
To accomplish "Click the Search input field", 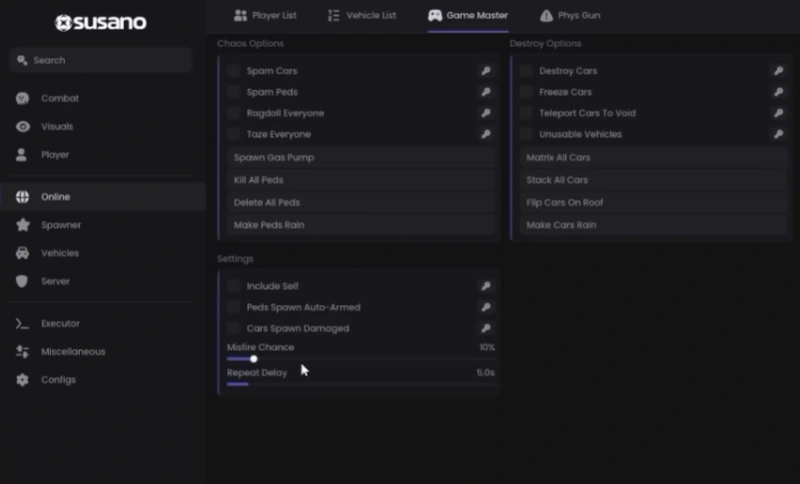I will click(101, 60).
